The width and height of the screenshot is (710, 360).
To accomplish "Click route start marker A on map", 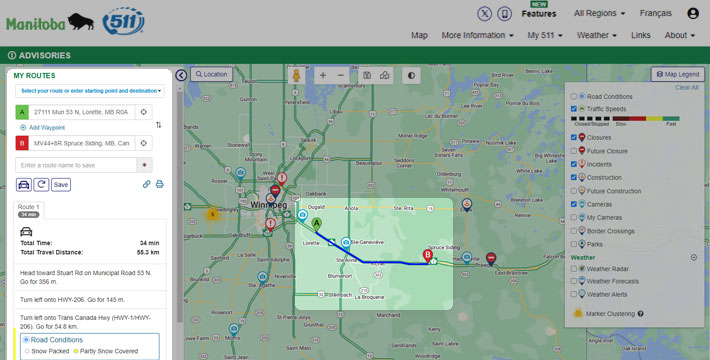I will [x=317, y=224].
